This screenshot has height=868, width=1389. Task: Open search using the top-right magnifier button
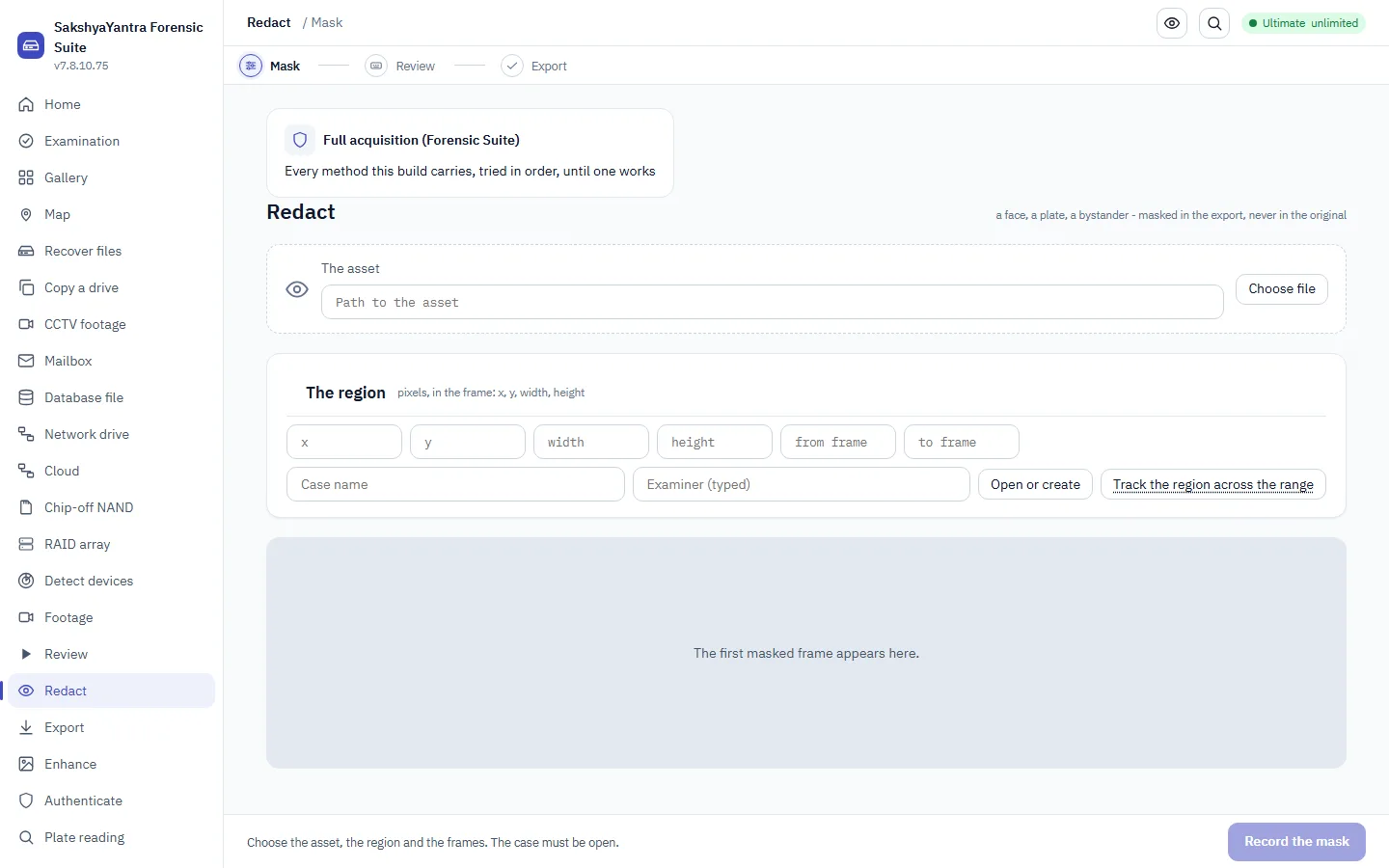(x=1214, y=23)
